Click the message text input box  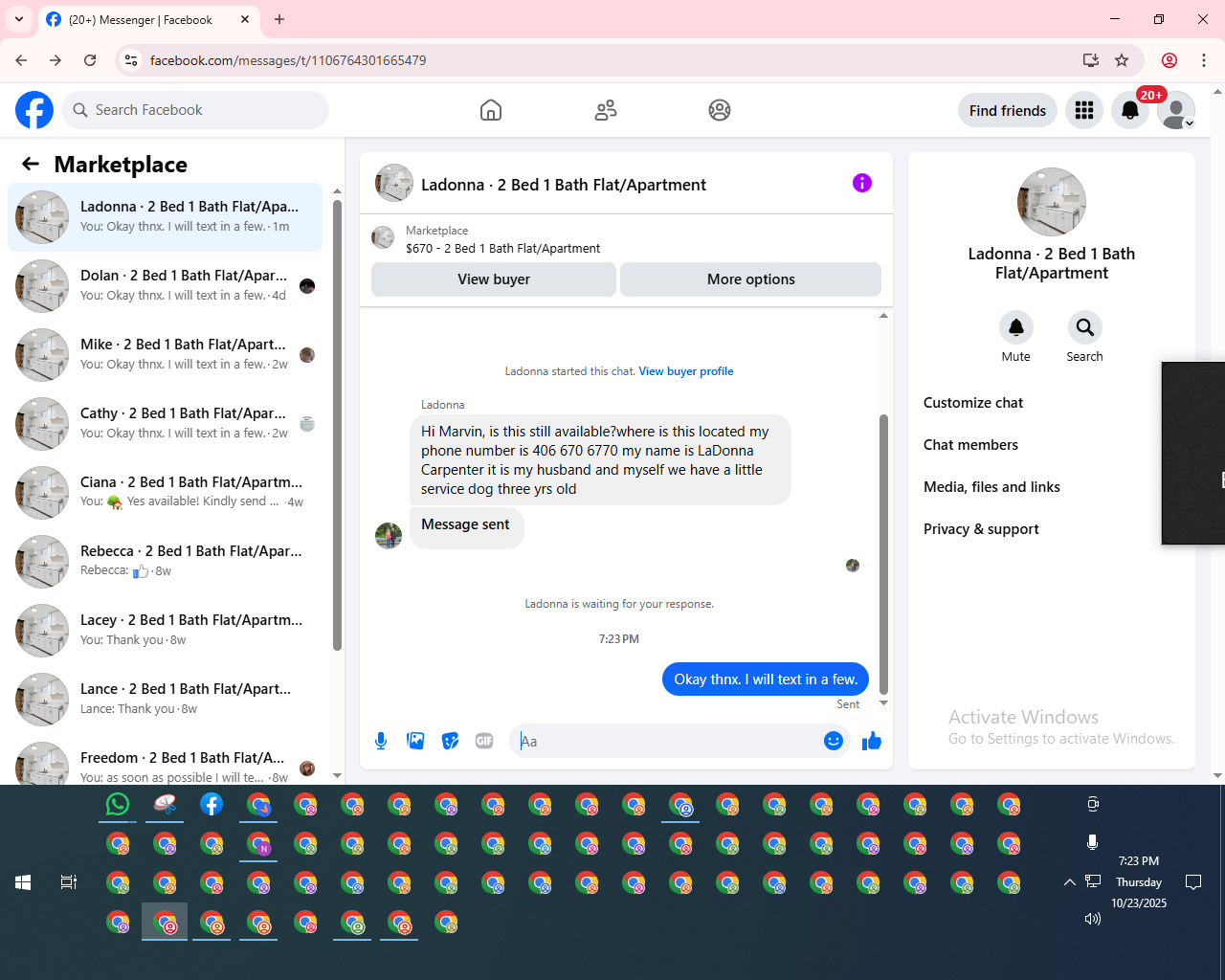click(666, 741)
